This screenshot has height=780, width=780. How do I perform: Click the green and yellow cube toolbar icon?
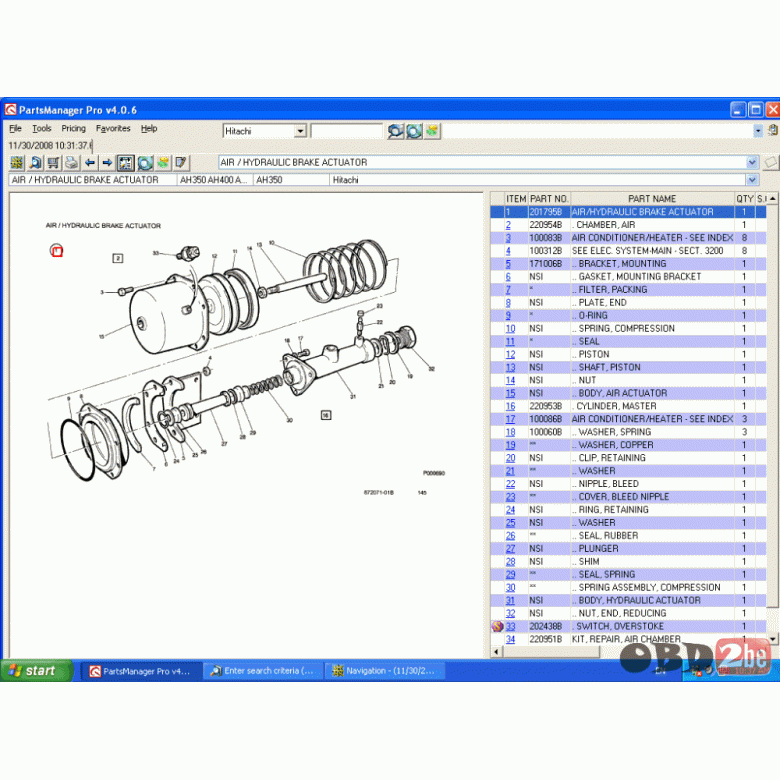click(x=163, y=163)
